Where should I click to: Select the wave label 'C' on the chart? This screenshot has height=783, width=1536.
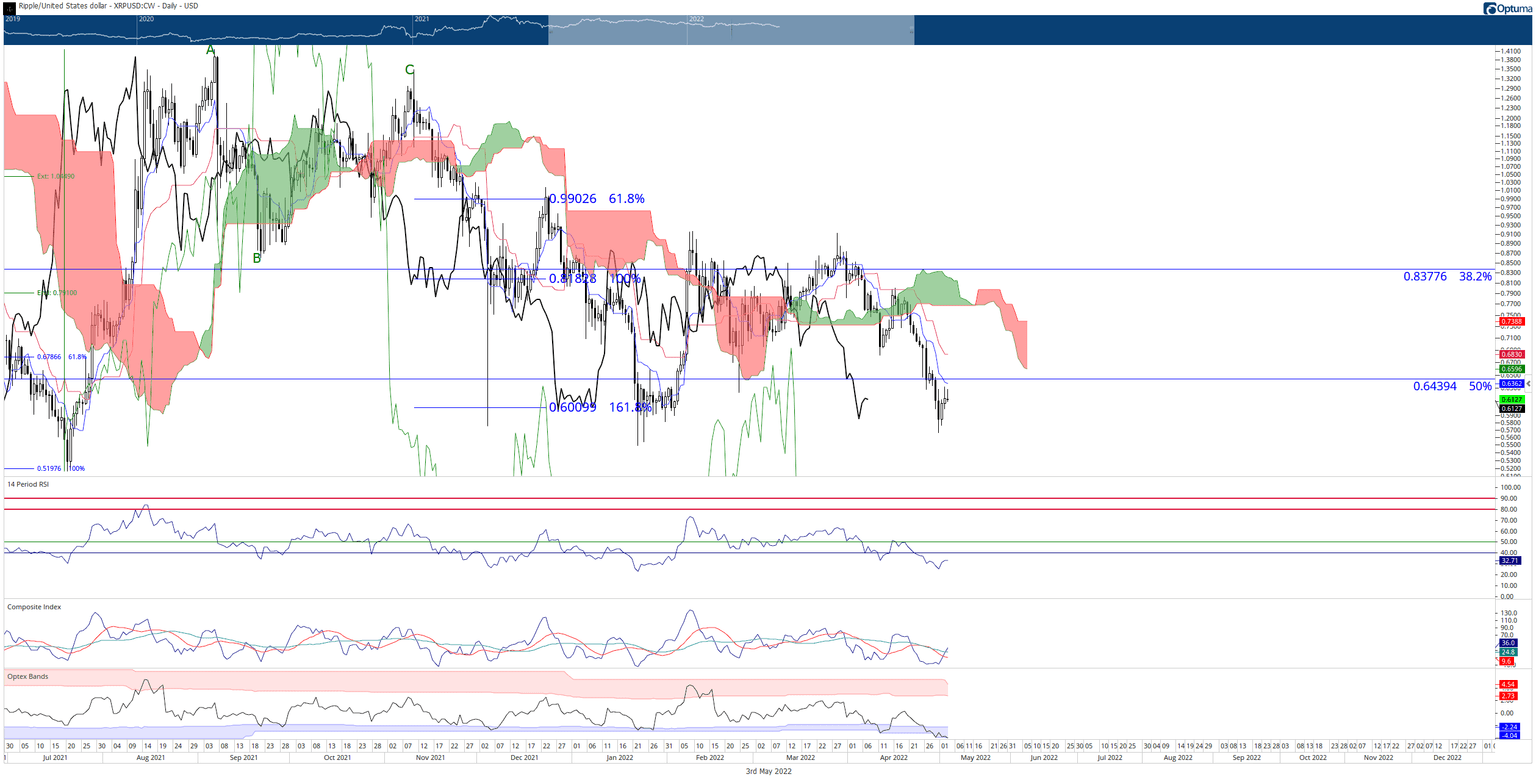(409, 70)
